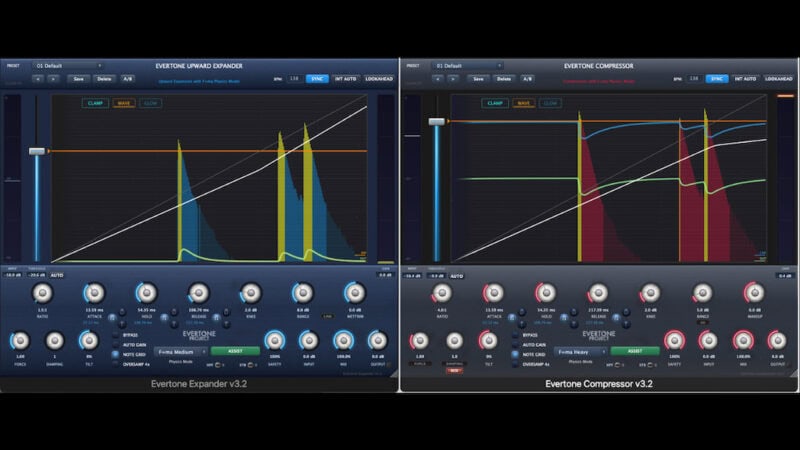The height and width of the screenshot is (450, 800).
Task: Click the Force knob in the Upward Expander
Action: (x=21, y=340)
